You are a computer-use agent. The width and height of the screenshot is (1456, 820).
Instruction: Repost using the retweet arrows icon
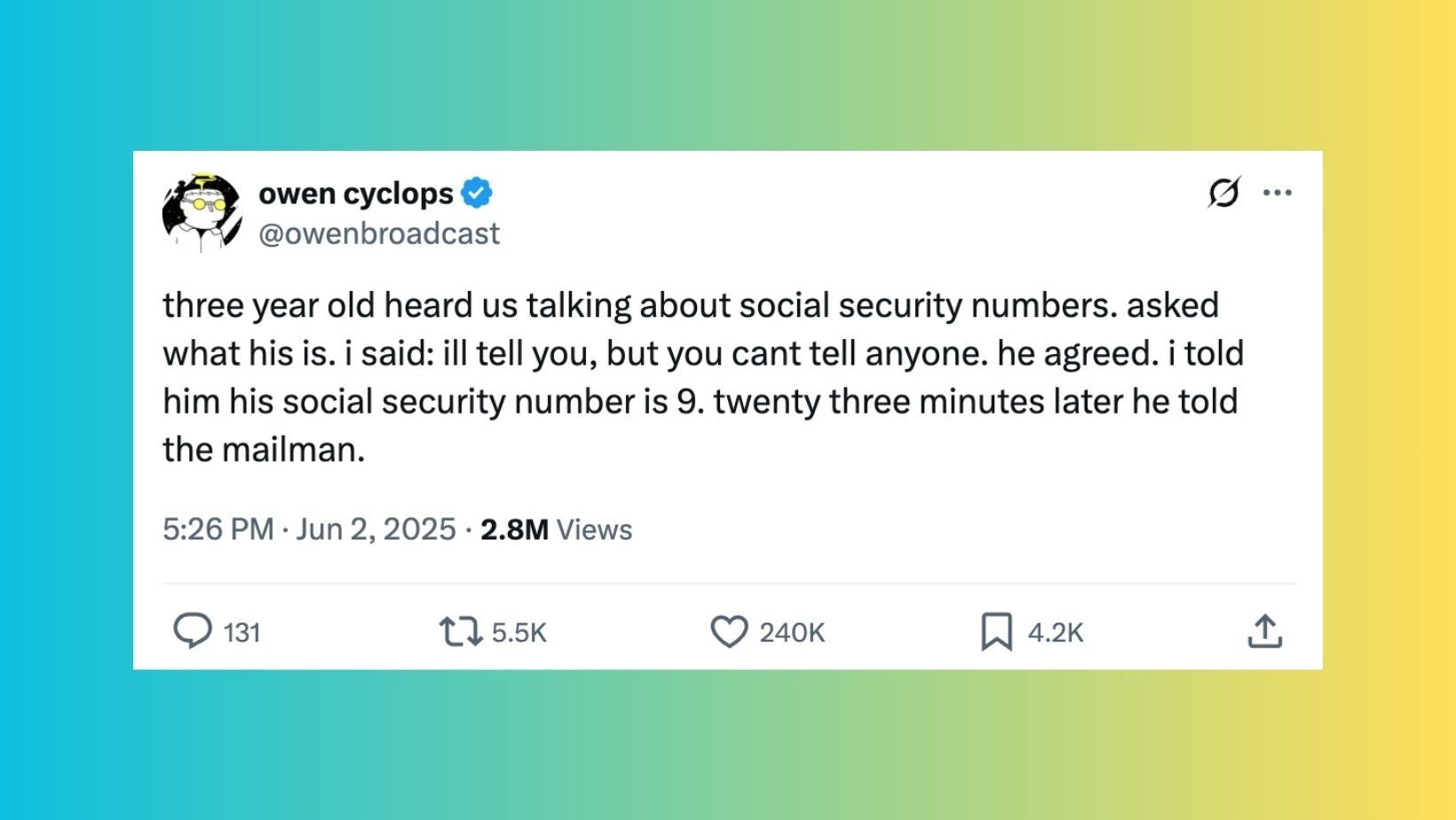click(x=461, y=632)
